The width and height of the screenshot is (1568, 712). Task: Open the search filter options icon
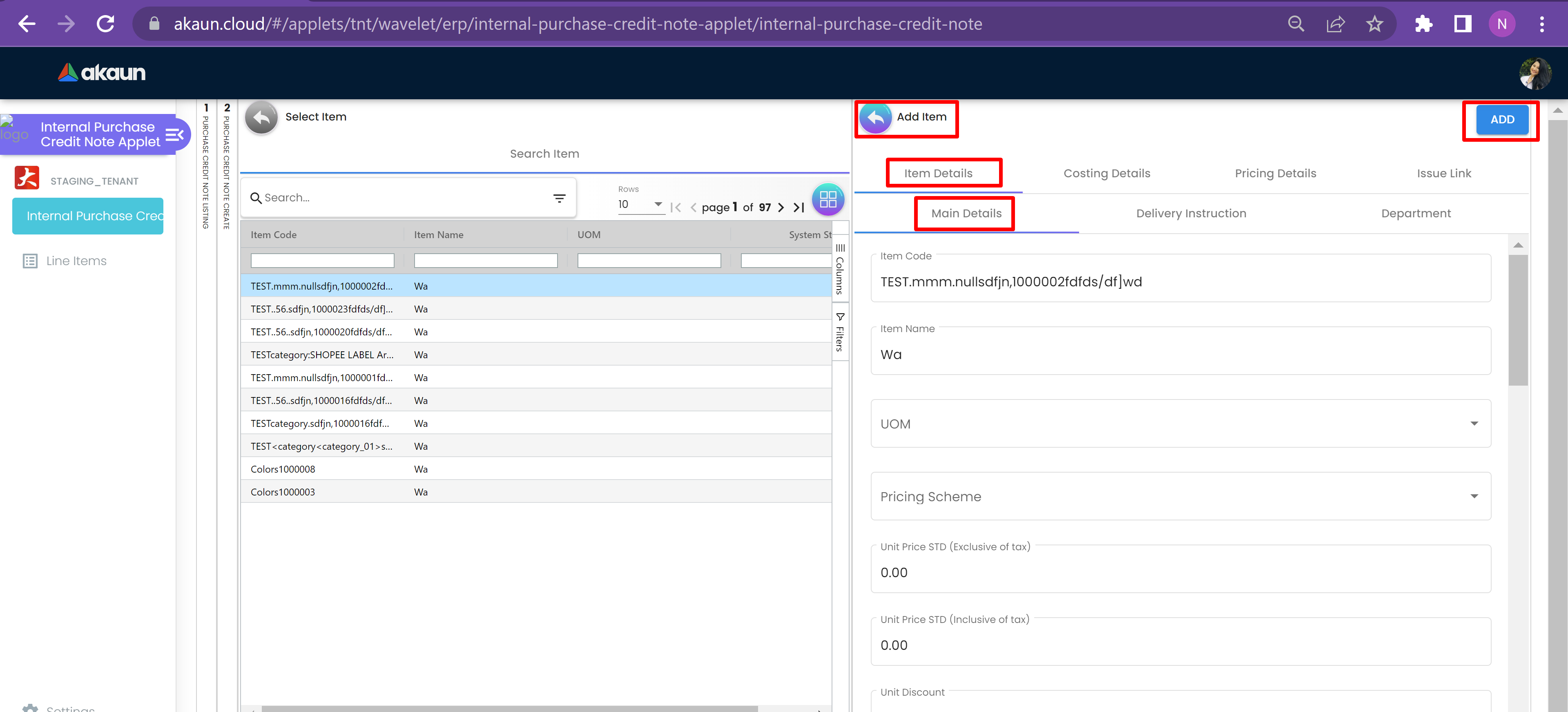pos(559,198)
